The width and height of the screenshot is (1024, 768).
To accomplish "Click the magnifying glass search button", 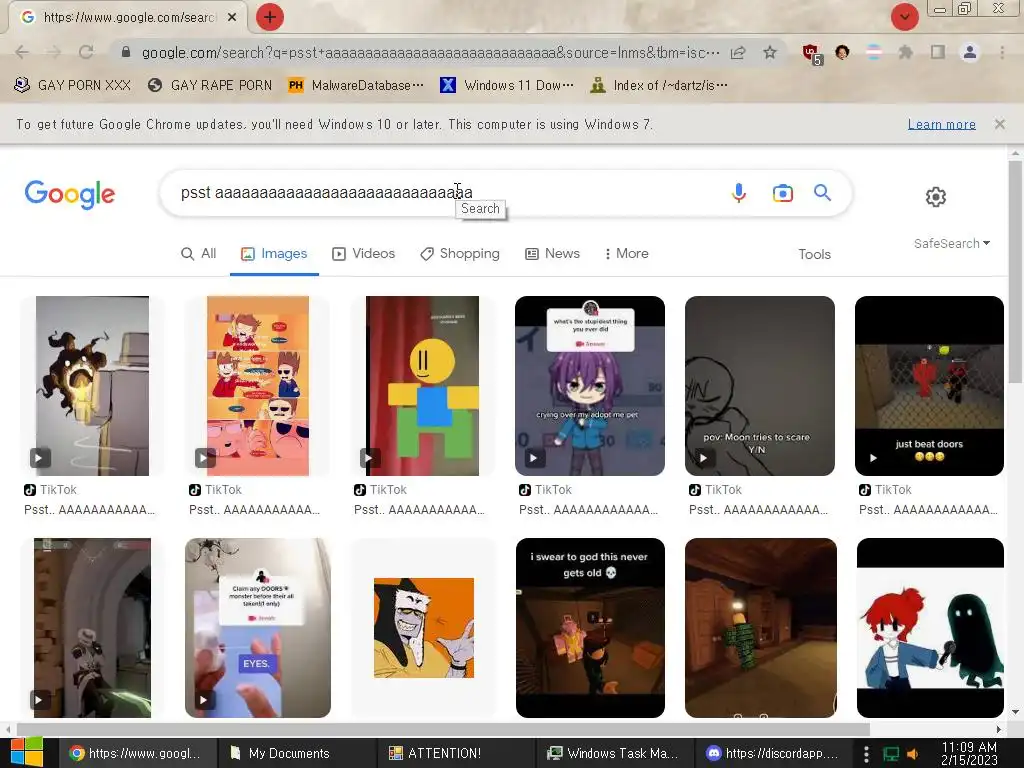I will [x=822, y=193].
